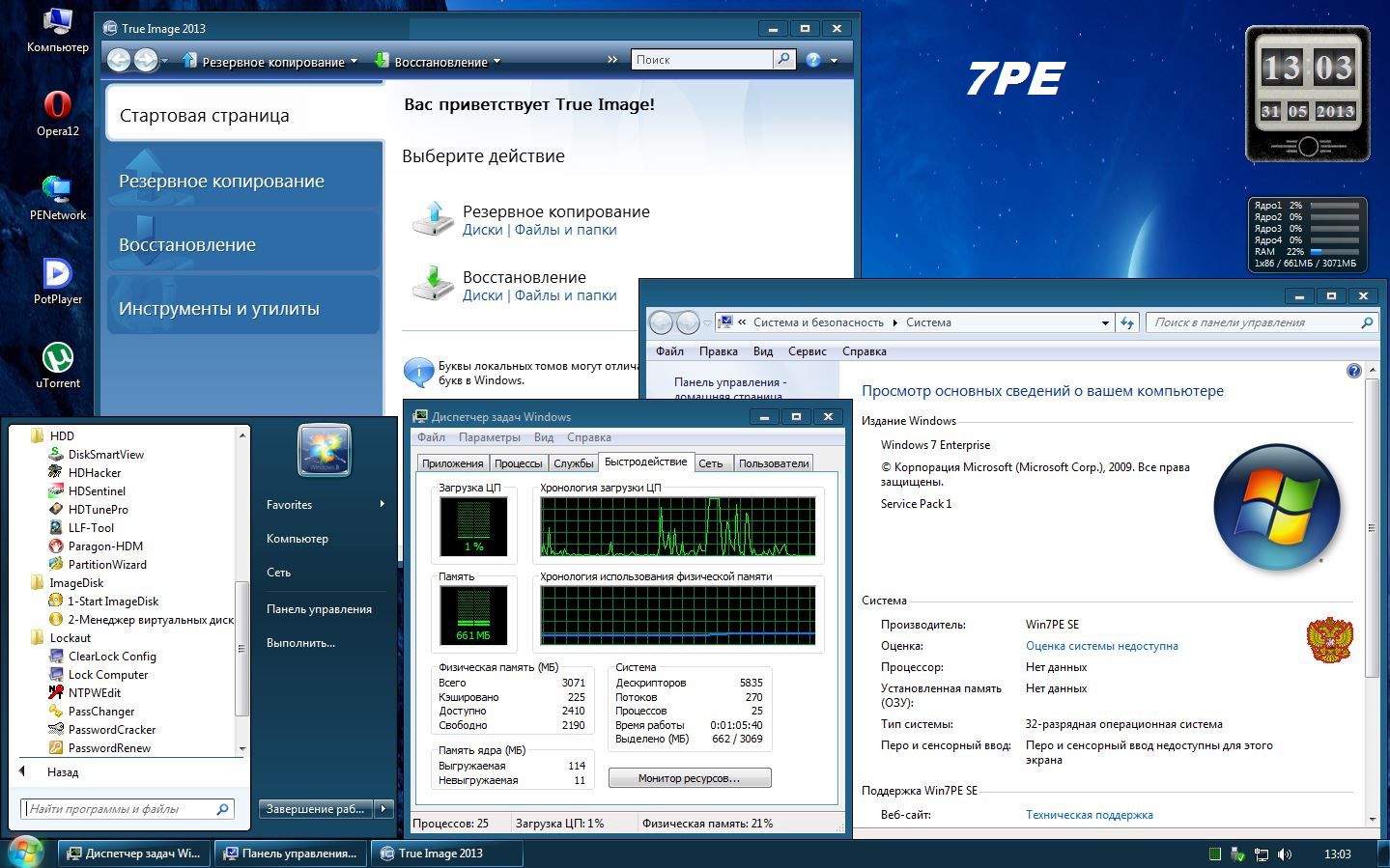Click the Восстановление disk icon in welcome pane

click(x=433, y=285)
